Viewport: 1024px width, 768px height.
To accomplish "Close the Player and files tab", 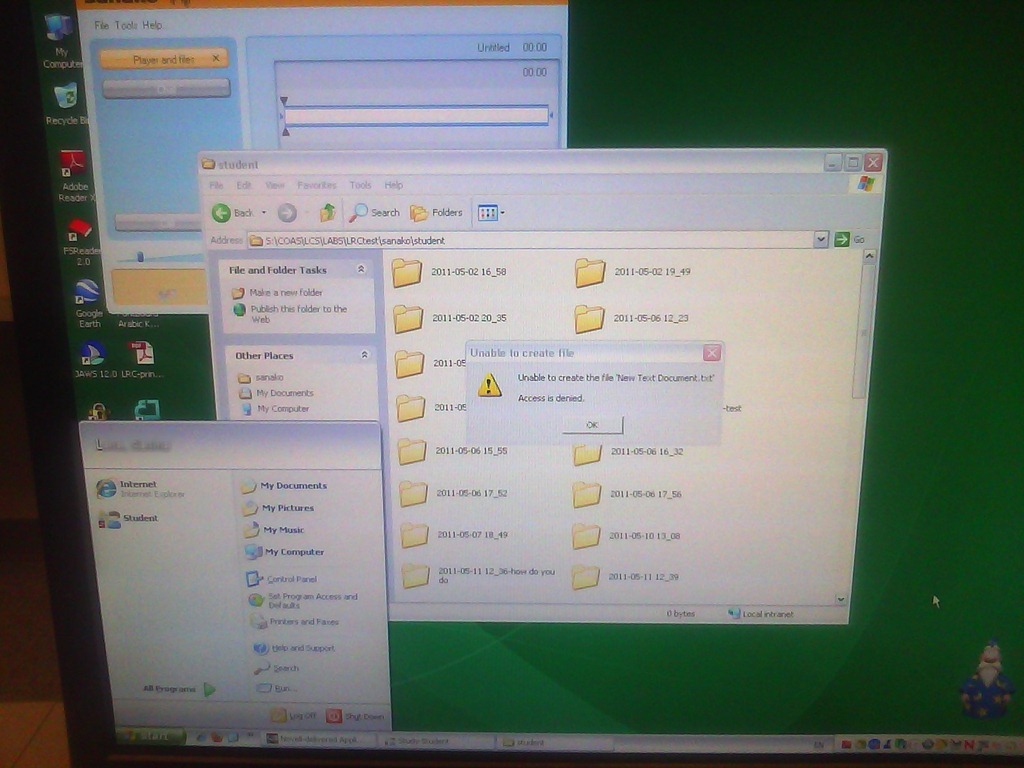I will click(215, 60).
